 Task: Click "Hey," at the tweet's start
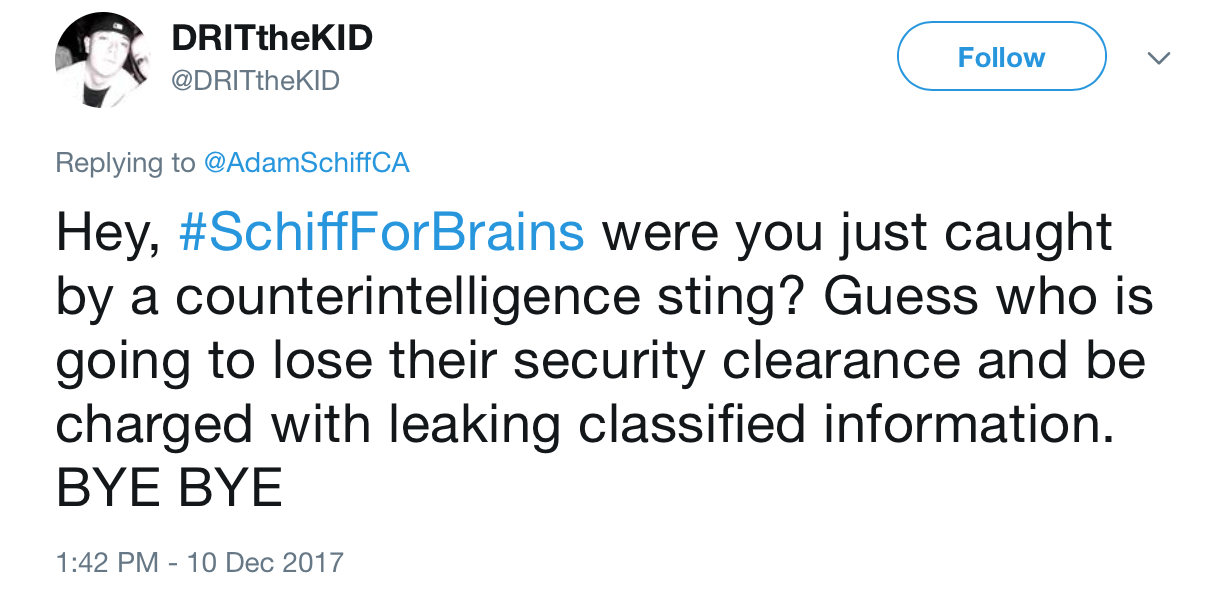(108, 234)
